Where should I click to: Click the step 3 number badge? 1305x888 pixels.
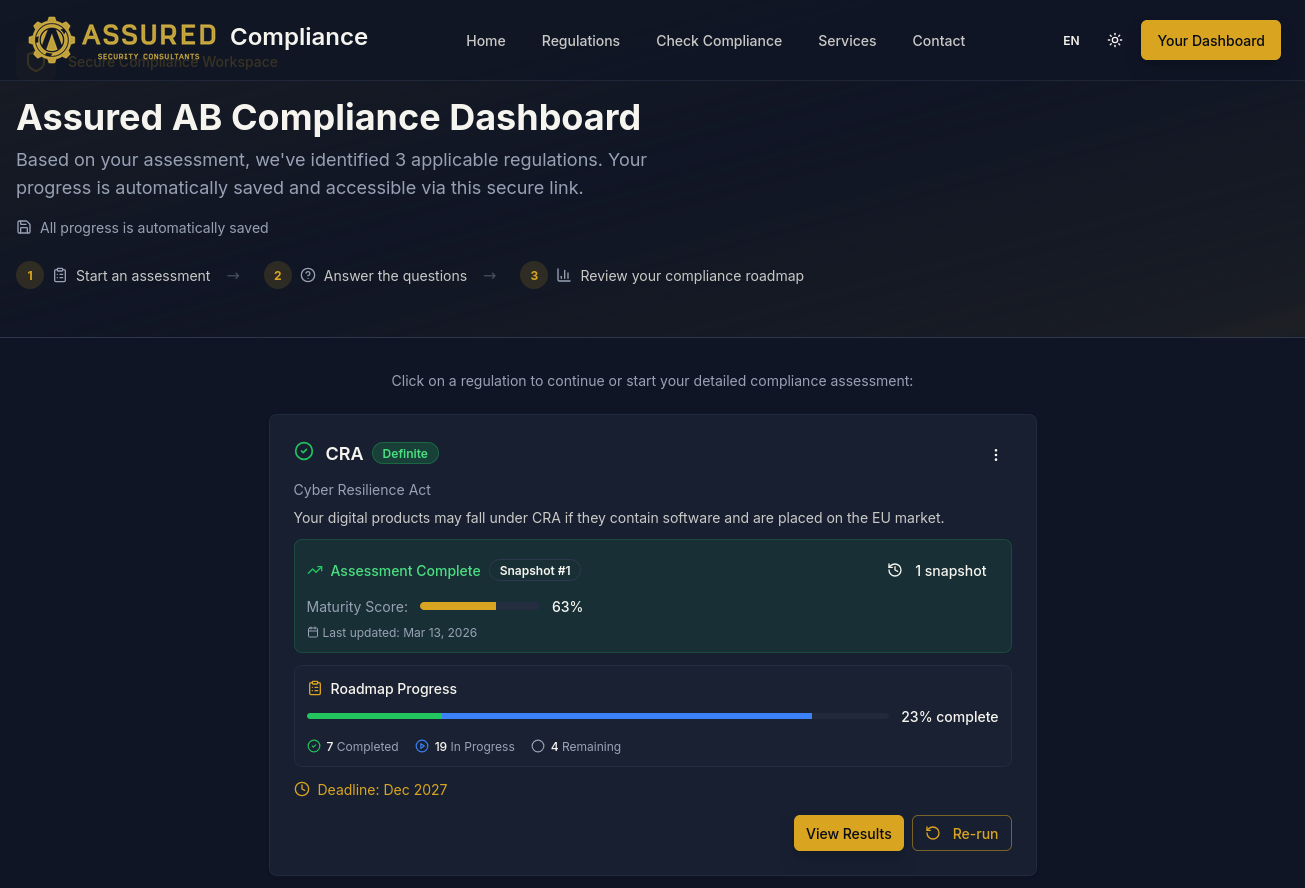[x=534, y=275]
